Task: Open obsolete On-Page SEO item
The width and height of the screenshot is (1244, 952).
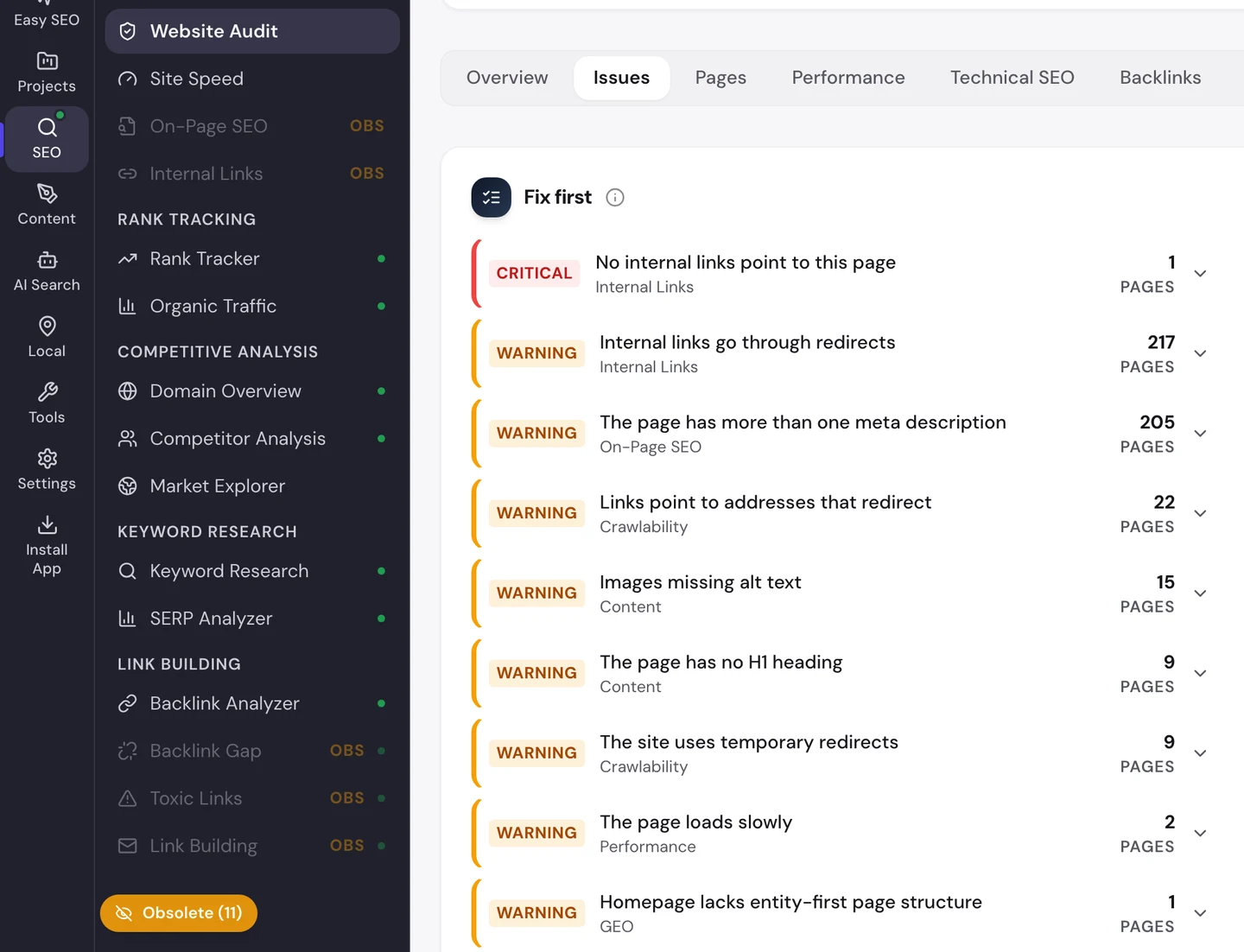Action: click(x=252, y=126)
